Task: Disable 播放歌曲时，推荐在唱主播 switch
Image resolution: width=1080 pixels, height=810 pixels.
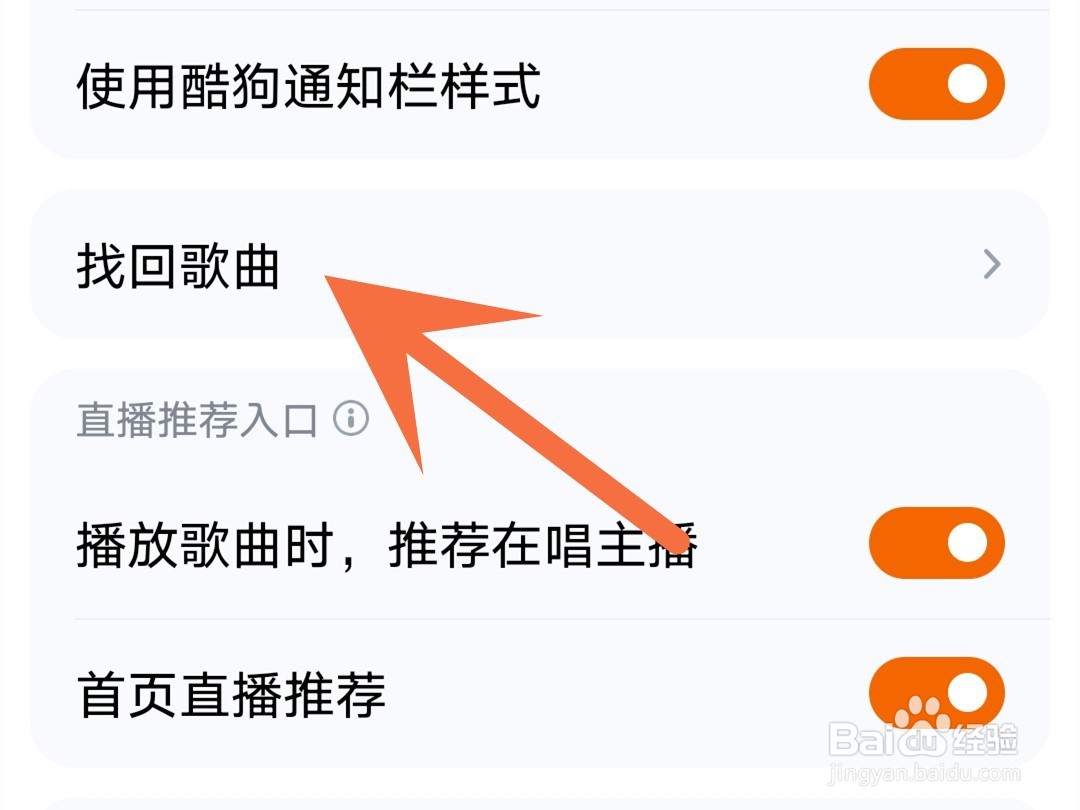Action: (937, 543)
